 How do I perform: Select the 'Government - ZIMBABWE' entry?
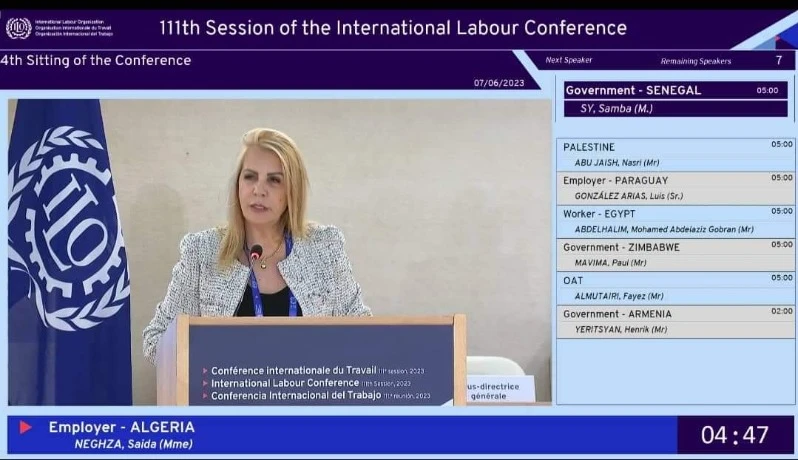click(675, 255)
